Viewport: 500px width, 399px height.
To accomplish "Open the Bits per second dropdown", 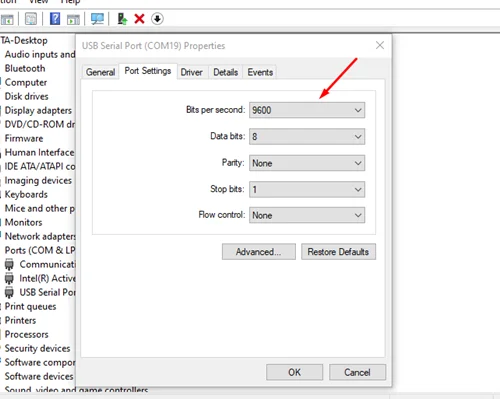I will click(x=307, y=110).
